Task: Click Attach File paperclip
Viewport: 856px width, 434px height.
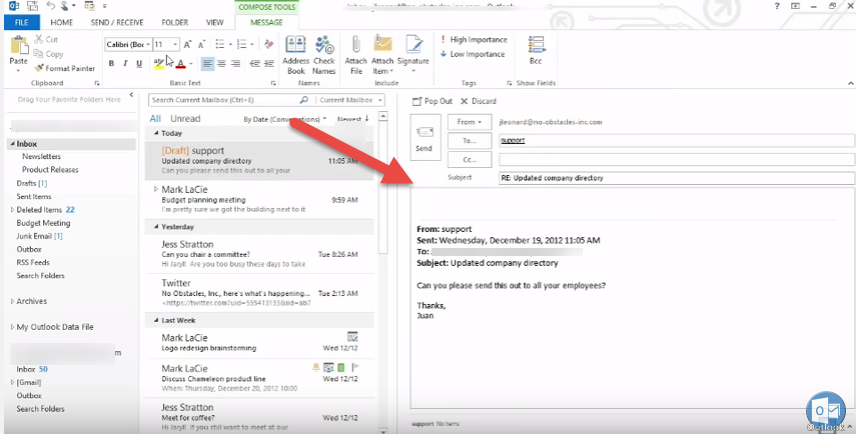Action: pos(355,55)
